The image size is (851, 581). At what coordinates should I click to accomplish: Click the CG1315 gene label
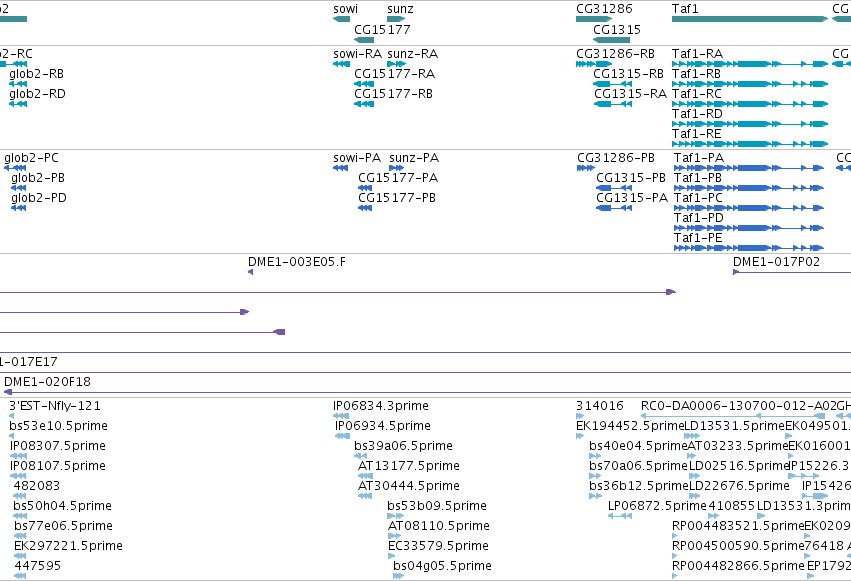click(x=617, y=29)
